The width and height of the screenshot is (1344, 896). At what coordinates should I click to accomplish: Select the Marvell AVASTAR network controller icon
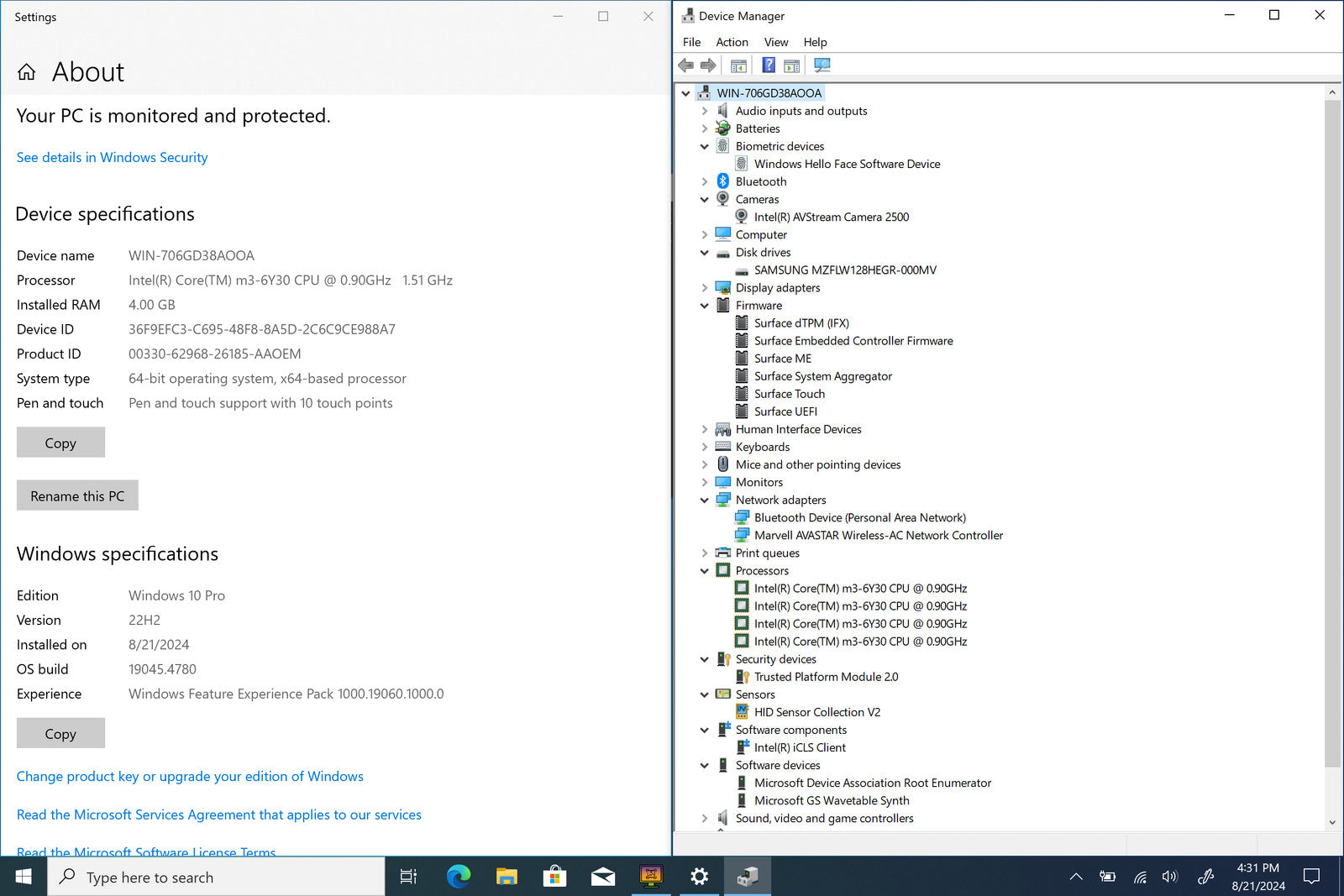[x=742, y=536]
